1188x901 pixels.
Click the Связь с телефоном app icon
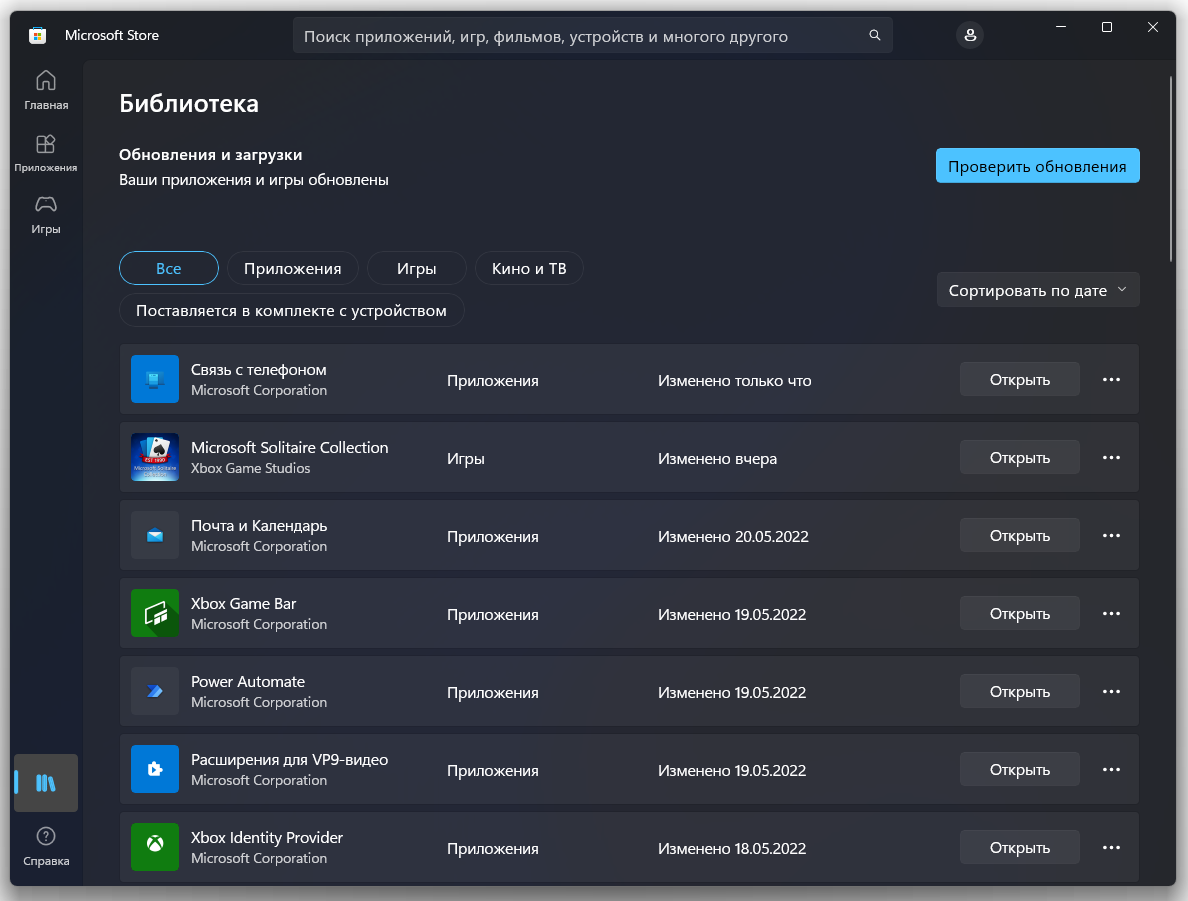[x=155, y=379]
